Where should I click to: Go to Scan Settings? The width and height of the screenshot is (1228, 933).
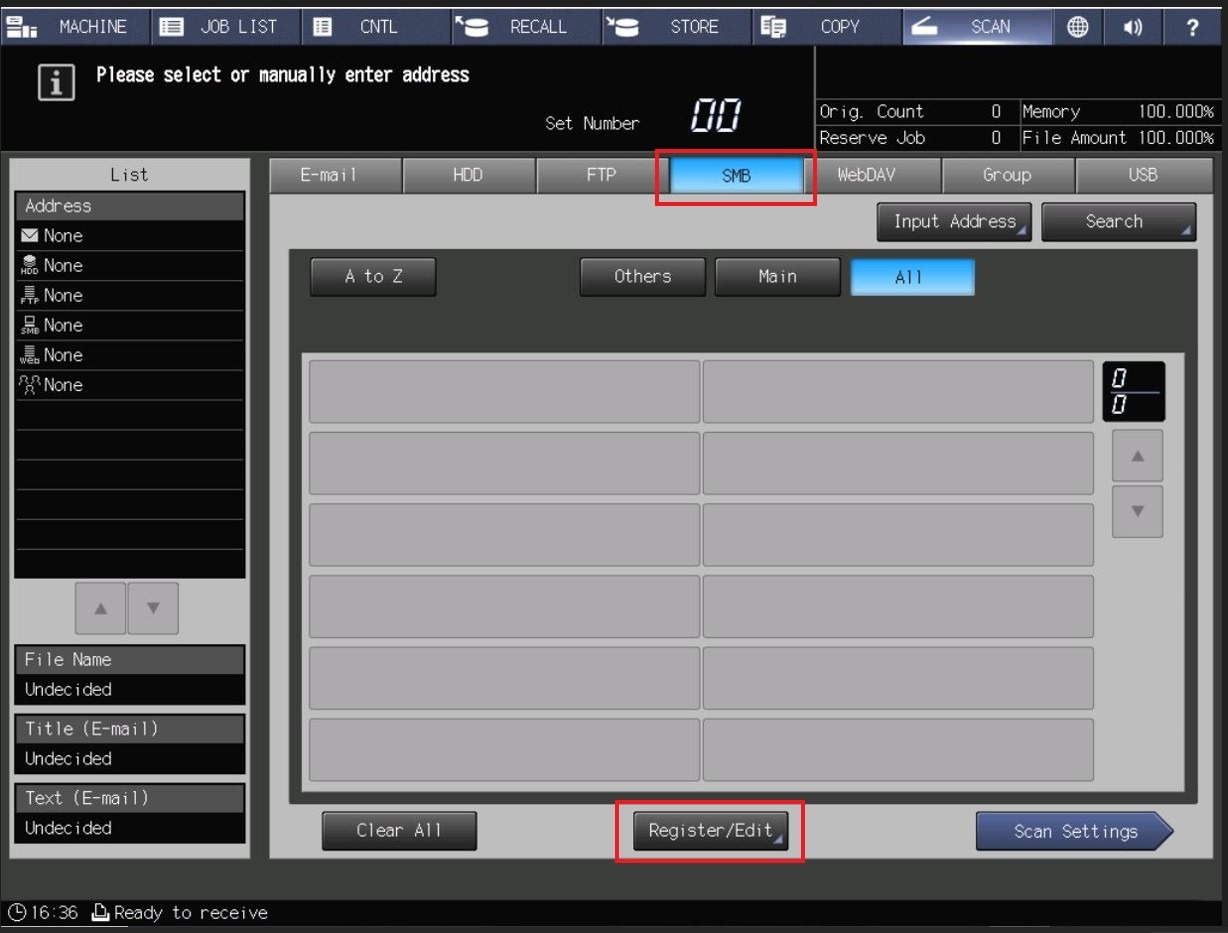(x=1074, y=831)
